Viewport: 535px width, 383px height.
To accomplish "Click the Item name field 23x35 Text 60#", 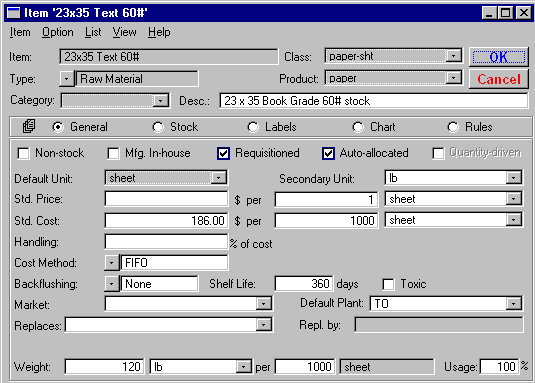I will pyautogui.click(x=169, y=57).
